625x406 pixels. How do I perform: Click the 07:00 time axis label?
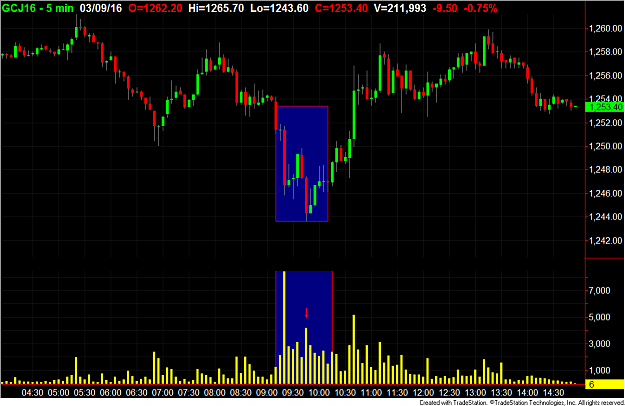click(163, 393)
